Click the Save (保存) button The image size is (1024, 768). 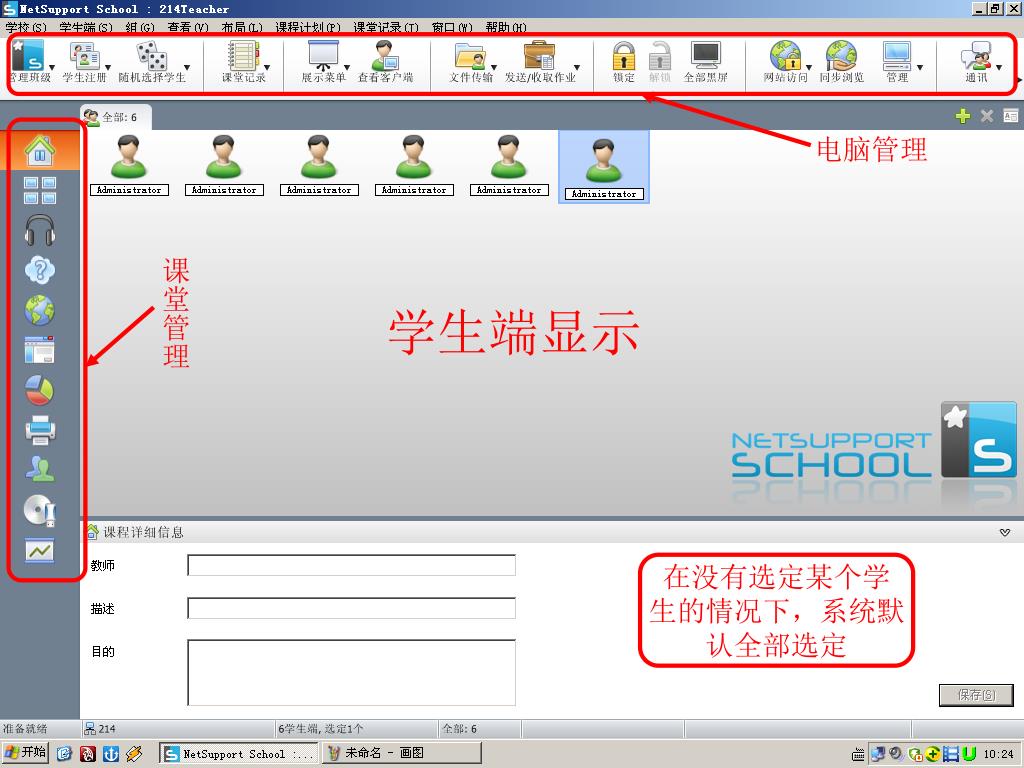[976, 695]
